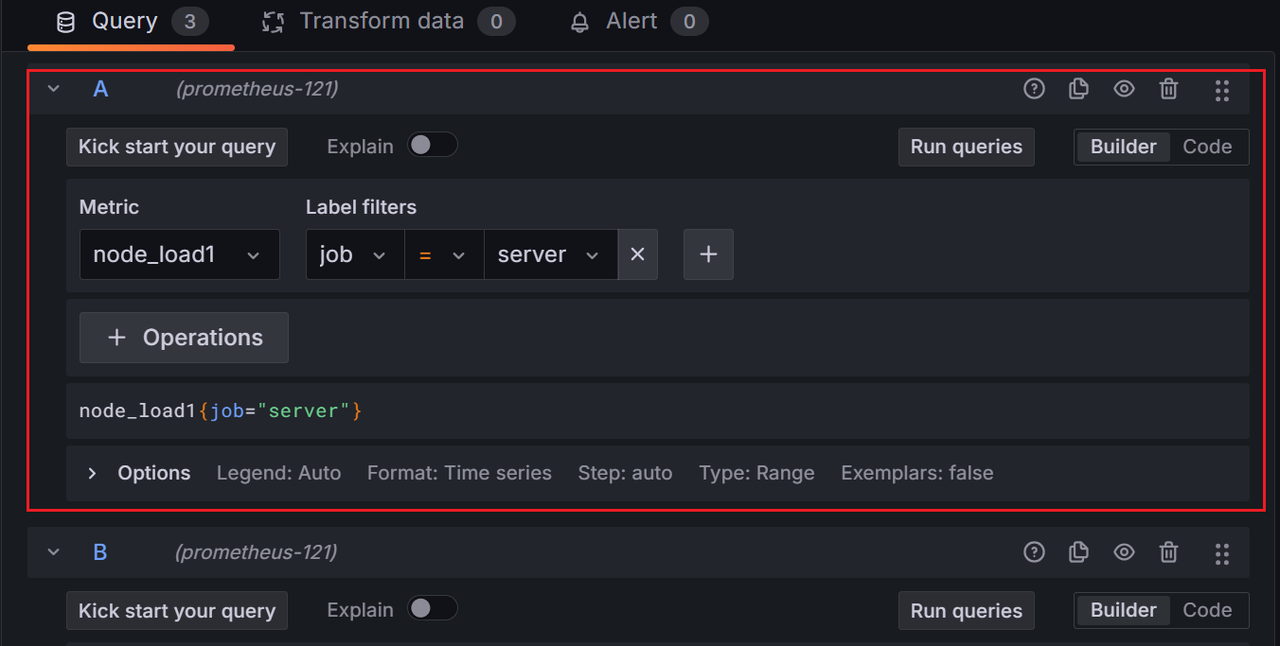Switch query A editor to Code mode
This screenshot has width=1280, height=646.
click(1207, 146)
